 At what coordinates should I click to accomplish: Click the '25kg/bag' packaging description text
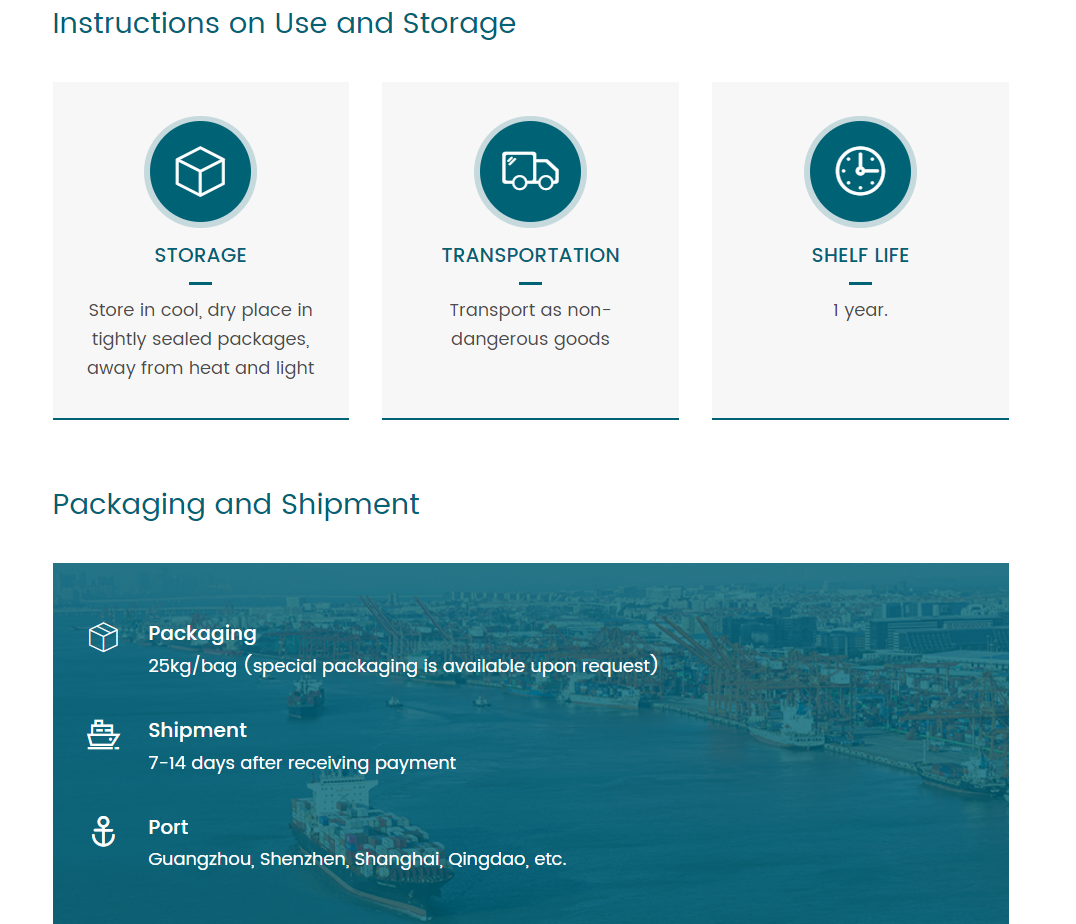tap(403, 666)
